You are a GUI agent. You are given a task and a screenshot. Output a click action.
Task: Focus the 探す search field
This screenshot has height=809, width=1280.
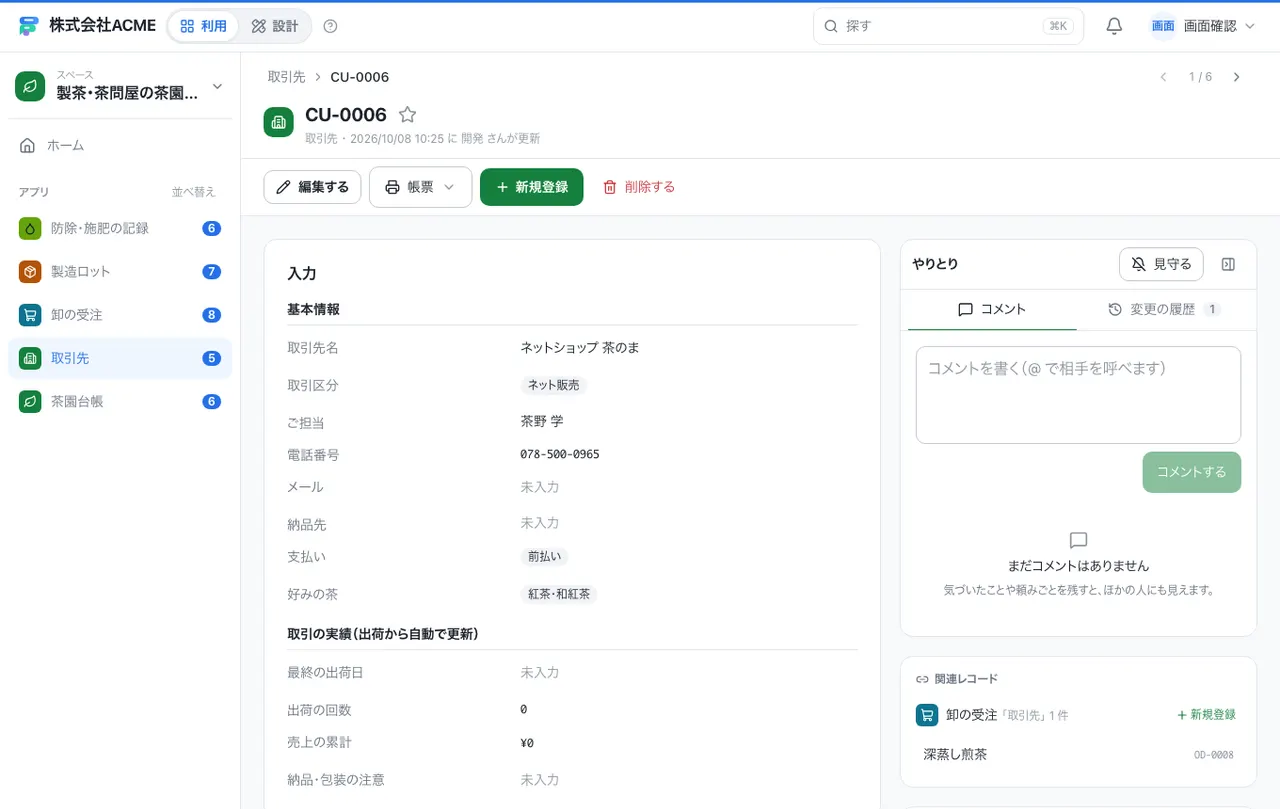[948, 26]
